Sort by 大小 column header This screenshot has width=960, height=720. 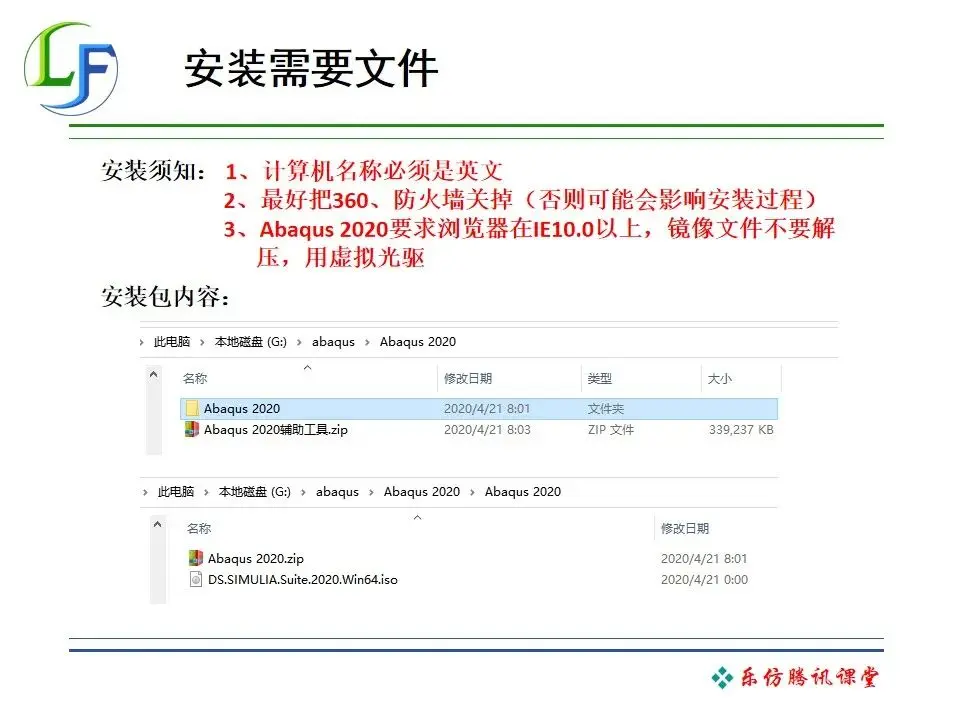[x=719, y=378]
